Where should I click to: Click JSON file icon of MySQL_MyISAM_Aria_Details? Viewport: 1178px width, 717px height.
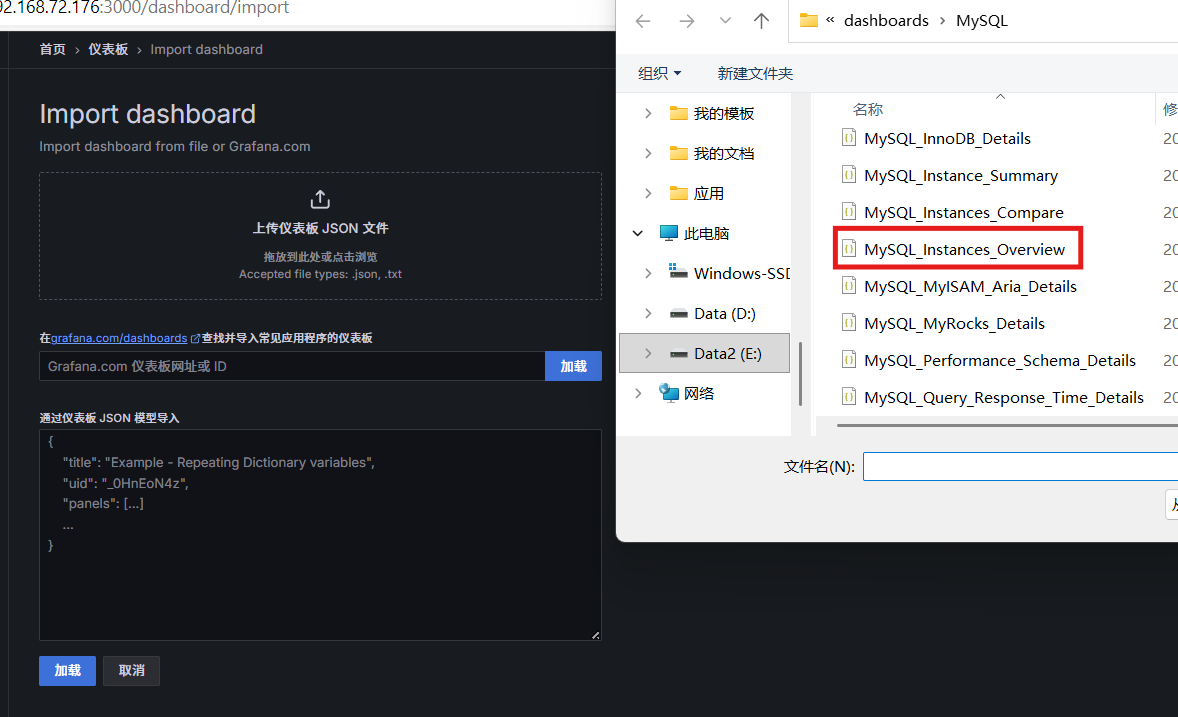pos(849,286)
